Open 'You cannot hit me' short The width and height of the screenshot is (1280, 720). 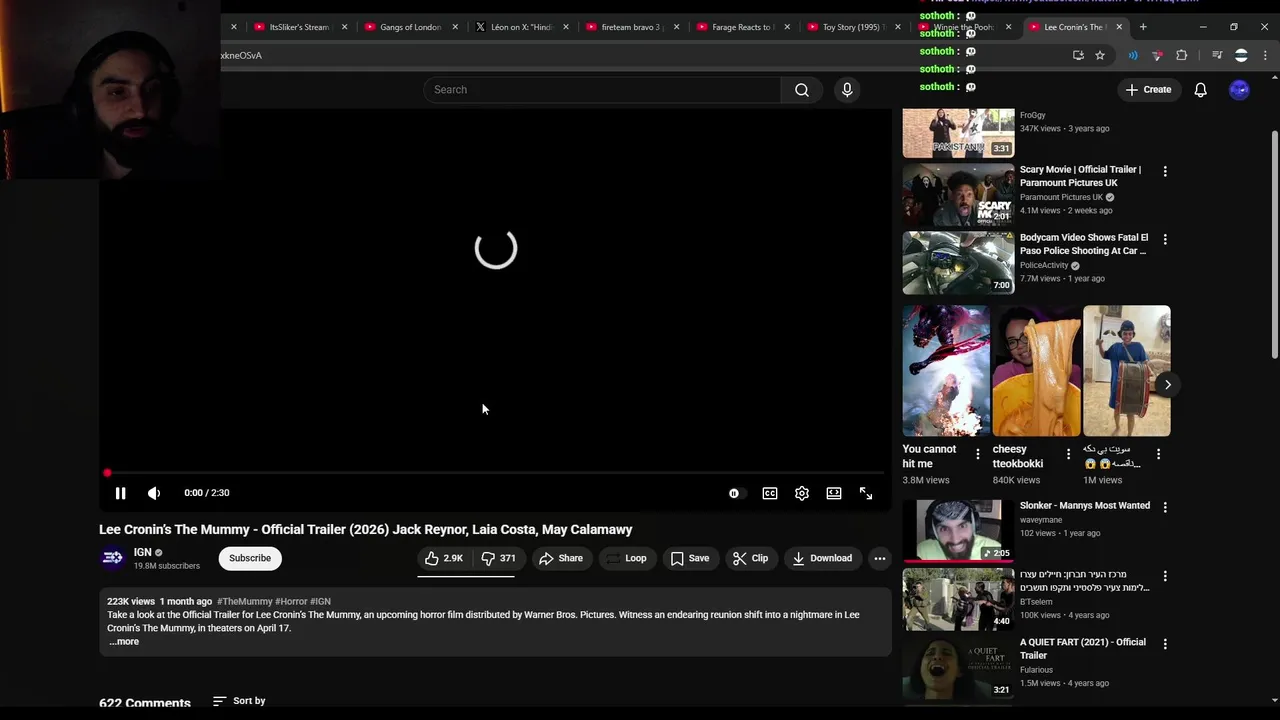(x=946, y=371)
